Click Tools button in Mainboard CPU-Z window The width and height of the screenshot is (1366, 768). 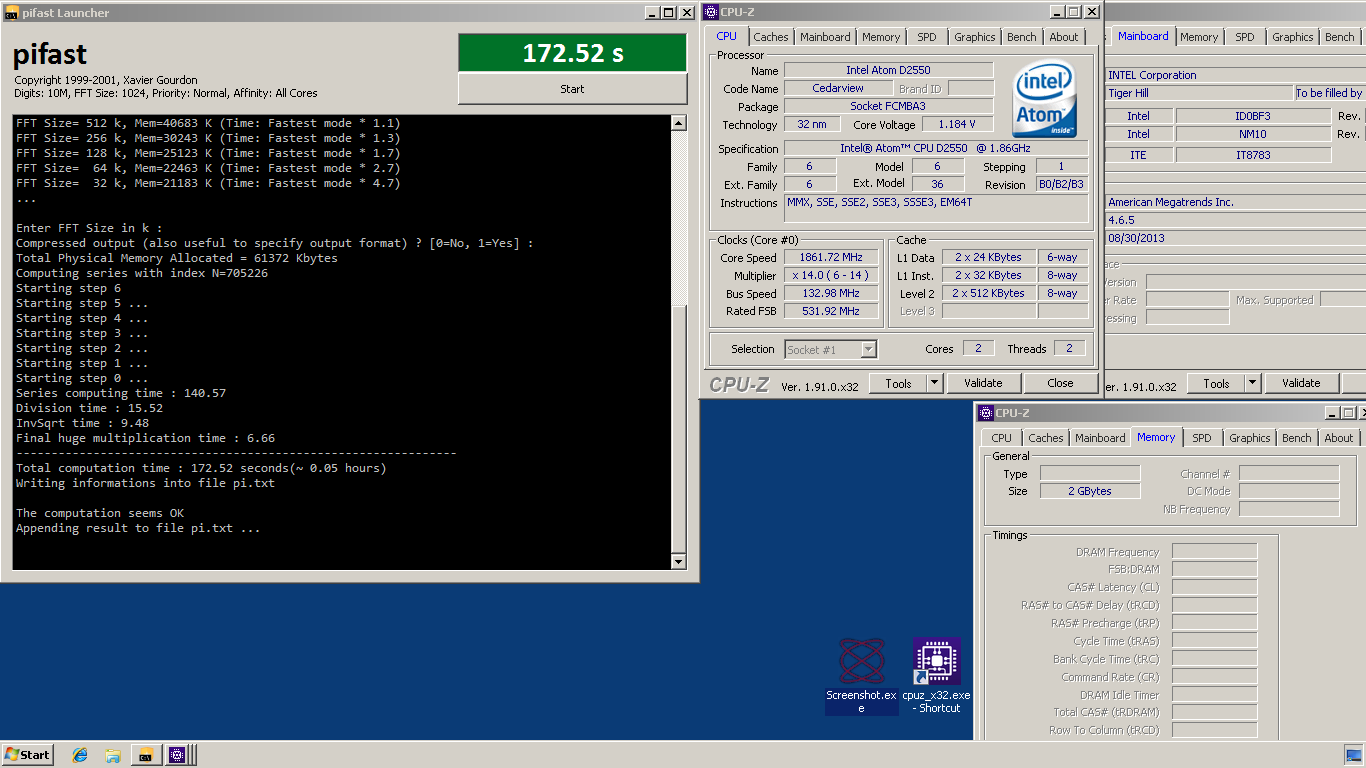[x=1216, y=383]
